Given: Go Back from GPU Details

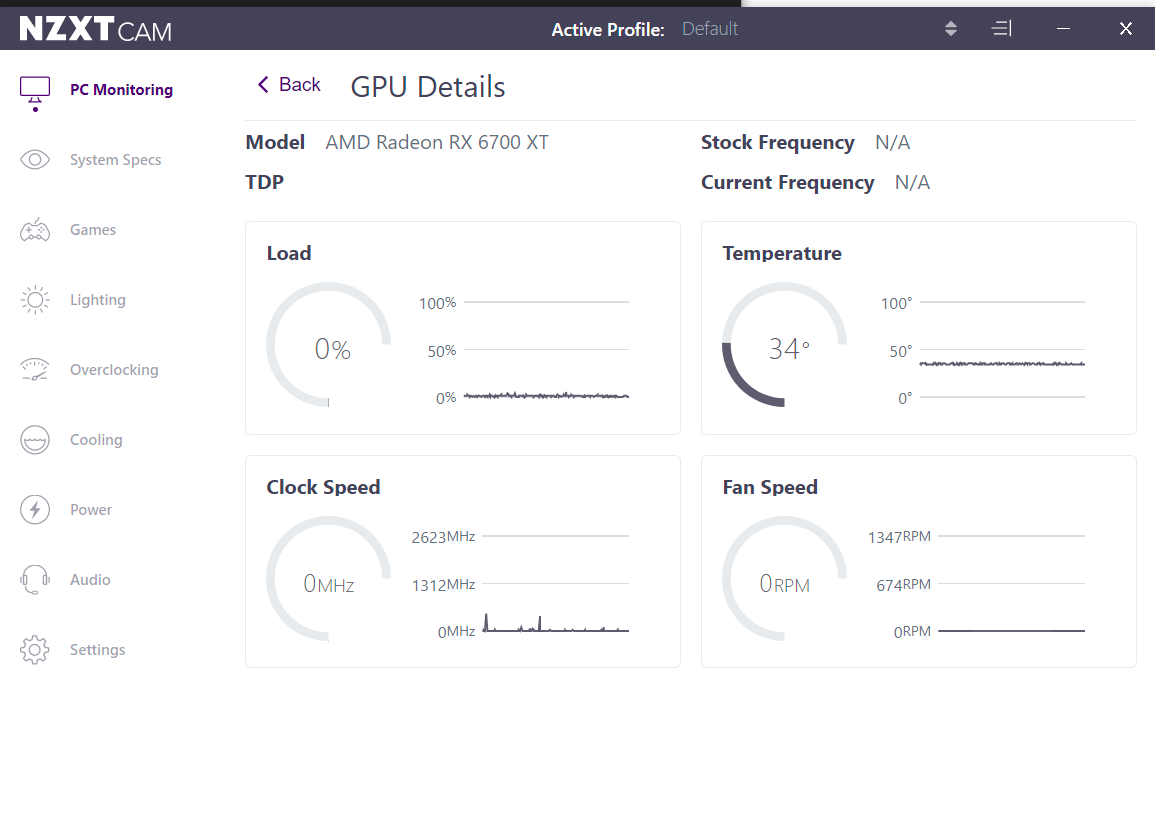Looking at the screenshot, I should coord(289,85).
